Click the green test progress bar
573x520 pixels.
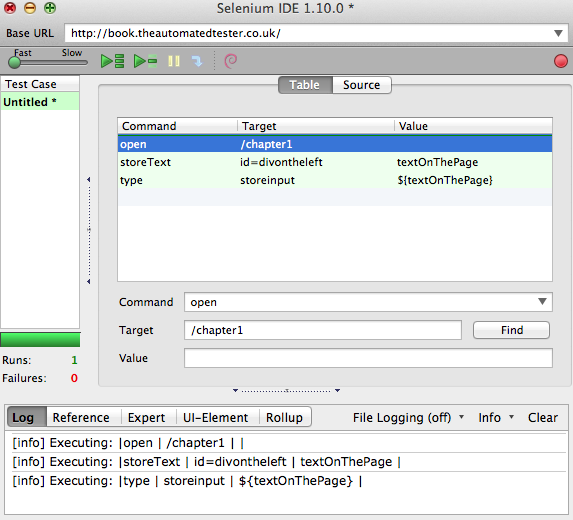(x=40, y=339)
